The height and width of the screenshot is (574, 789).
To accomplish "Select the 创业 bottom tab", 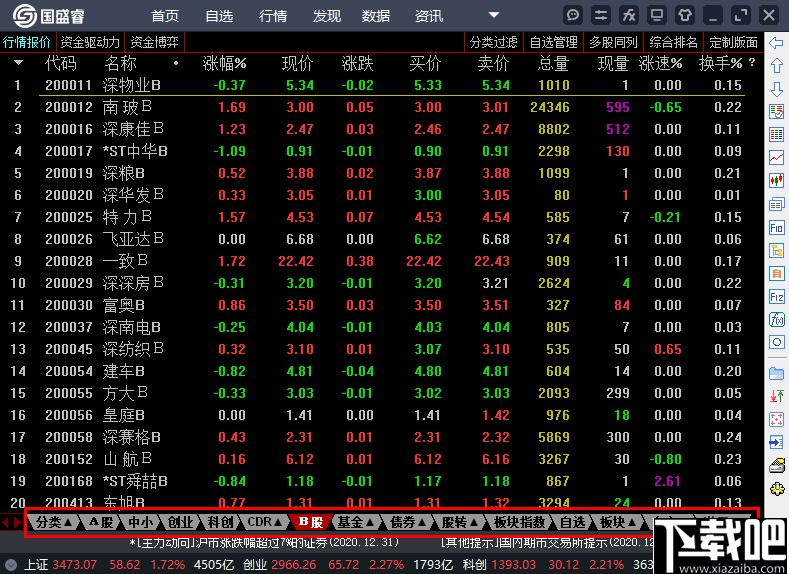I will point(181,522).
